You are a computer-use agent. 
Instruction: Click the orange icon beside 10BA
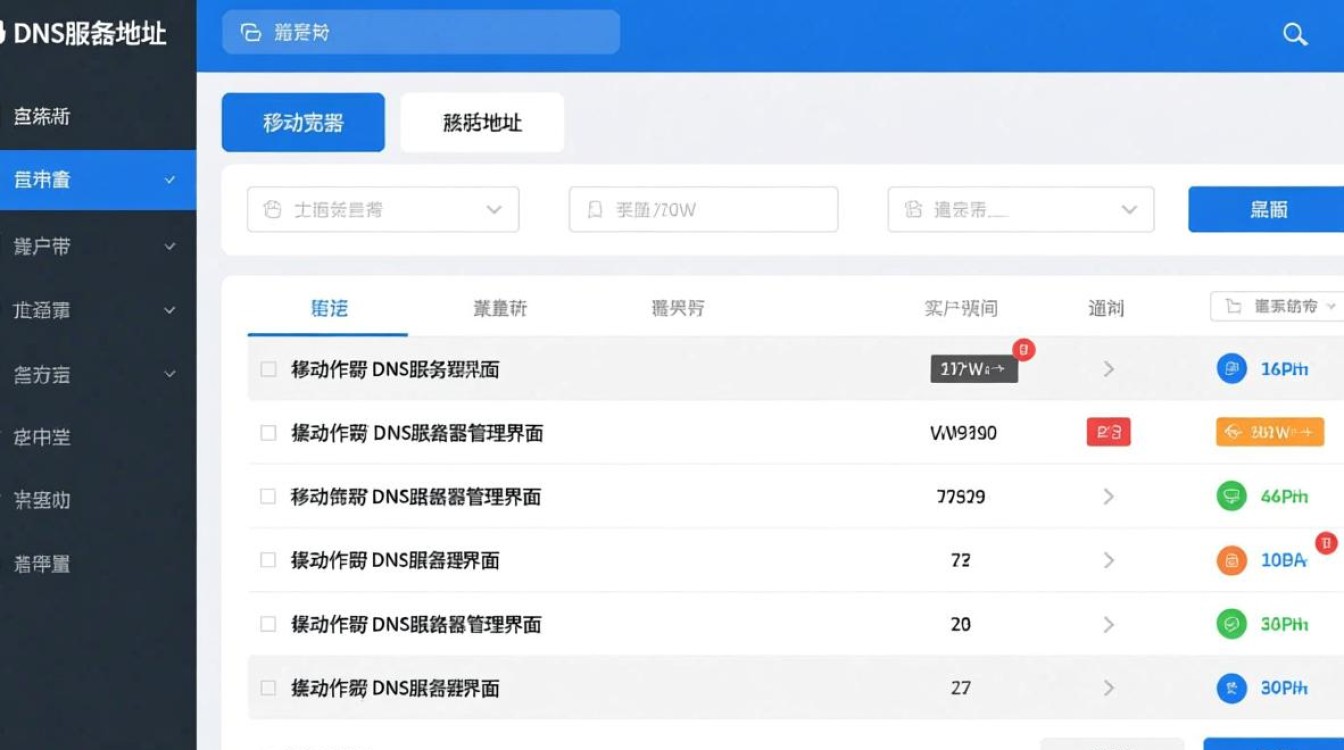1232,561
